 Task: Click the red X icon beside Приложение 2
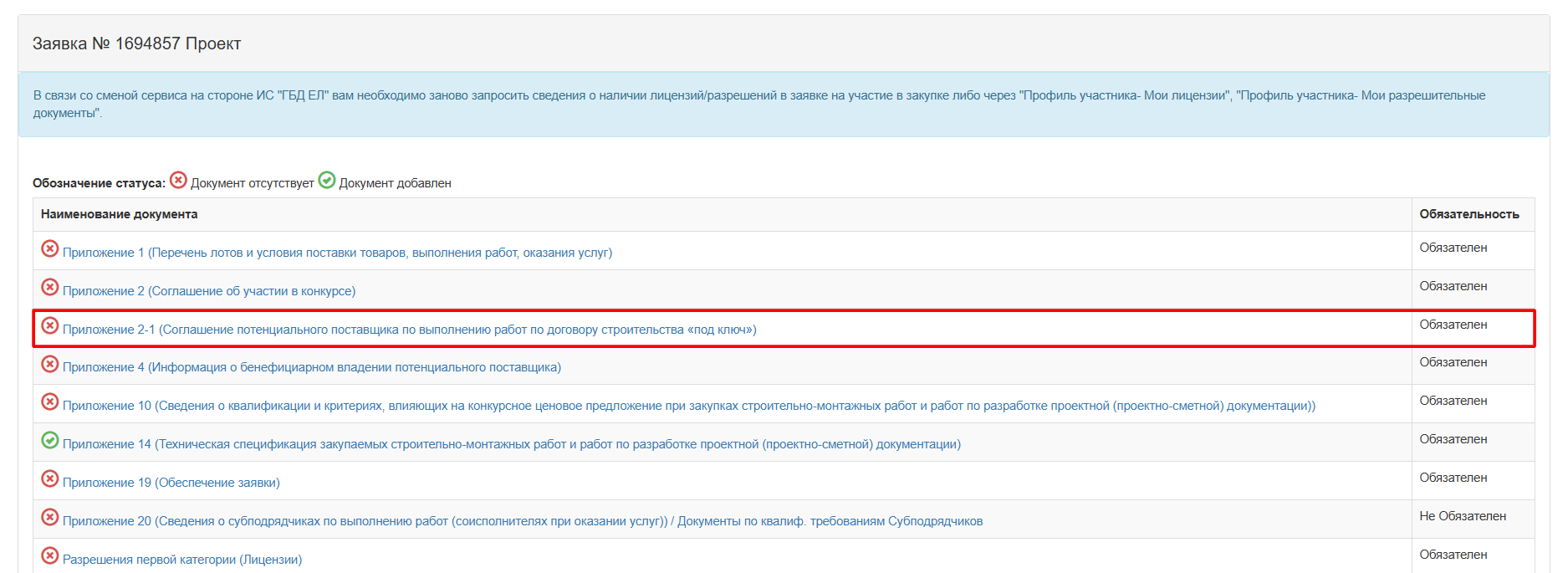pyautogui.click(x=50, y=287)
